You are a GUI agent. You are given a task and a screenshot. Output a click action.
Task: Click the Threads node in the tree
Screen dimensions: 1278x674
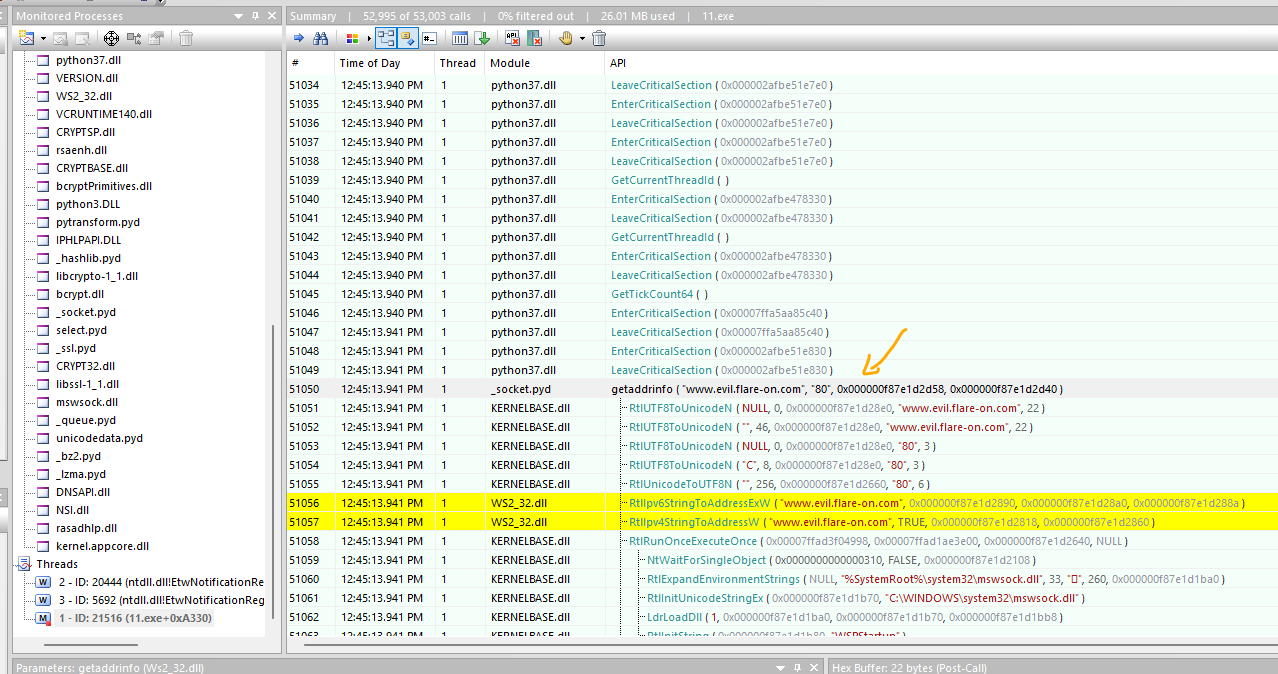[x=57, y=564]
